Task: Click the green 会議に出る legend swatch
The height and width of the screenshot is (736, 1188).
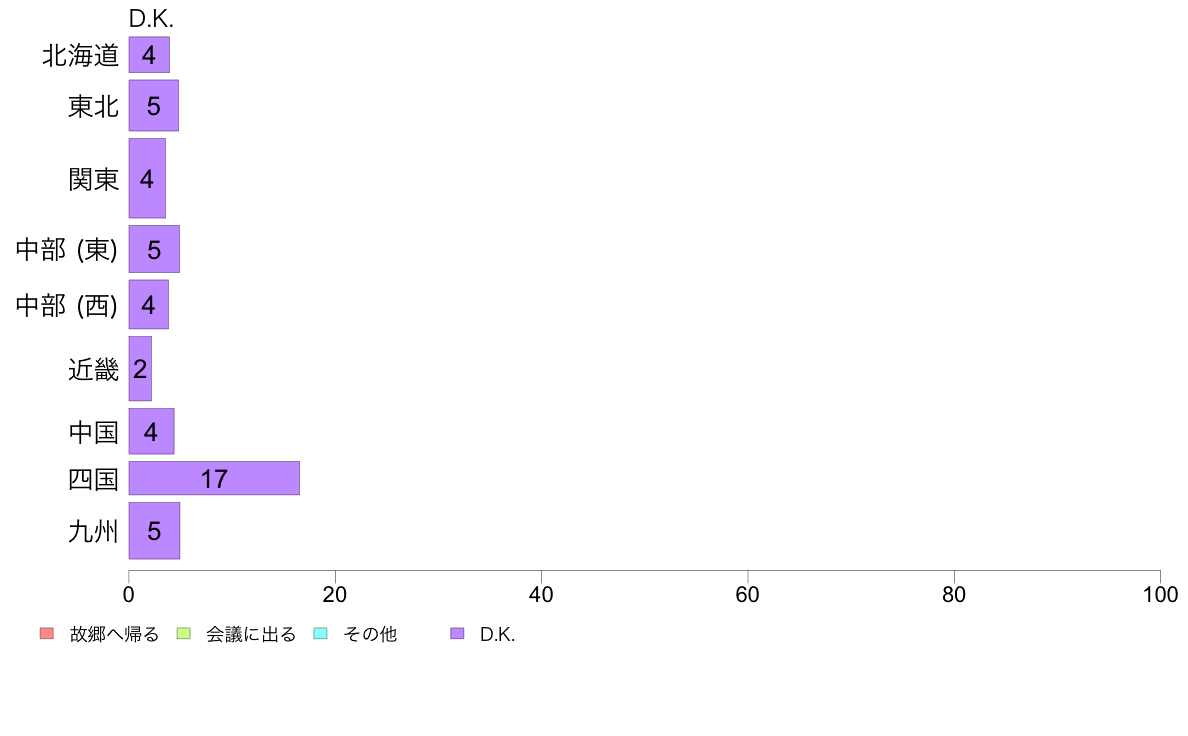Action: [x=183, y=634]
